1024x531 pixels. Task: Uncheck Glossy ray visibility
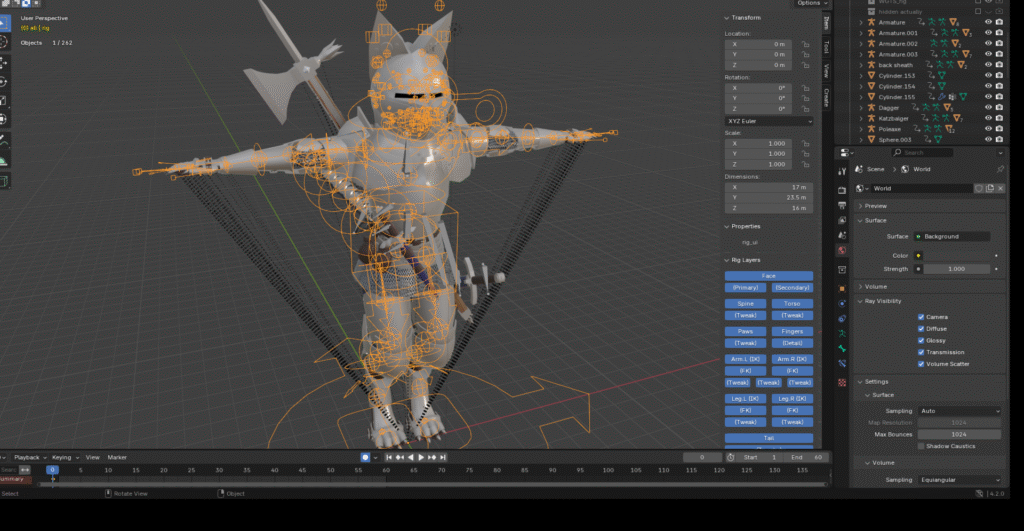click(922, 340)
